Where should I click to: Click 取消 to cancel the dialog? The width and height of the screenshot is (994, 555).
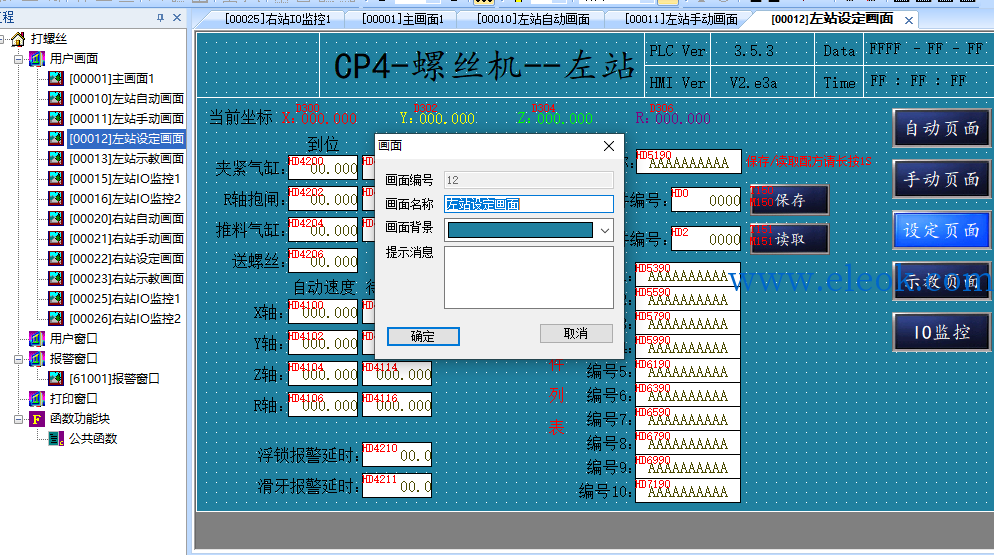click(x=576, y=334)
